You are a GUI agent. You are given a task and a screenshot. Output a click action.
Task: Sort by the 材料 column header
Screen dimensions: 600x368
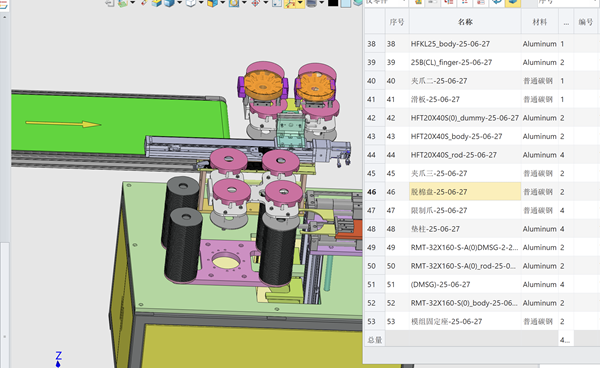tap(540, 22)
